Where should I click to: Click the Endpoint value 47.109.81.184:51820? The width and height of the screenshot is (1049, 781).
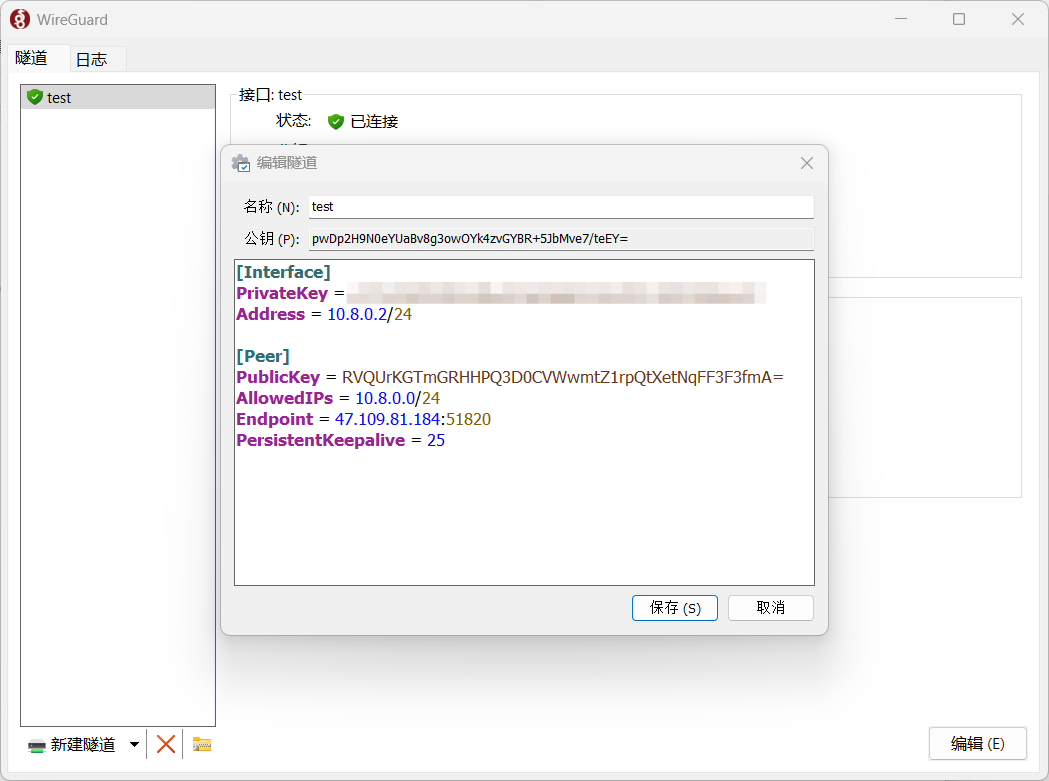pos(413,420)
